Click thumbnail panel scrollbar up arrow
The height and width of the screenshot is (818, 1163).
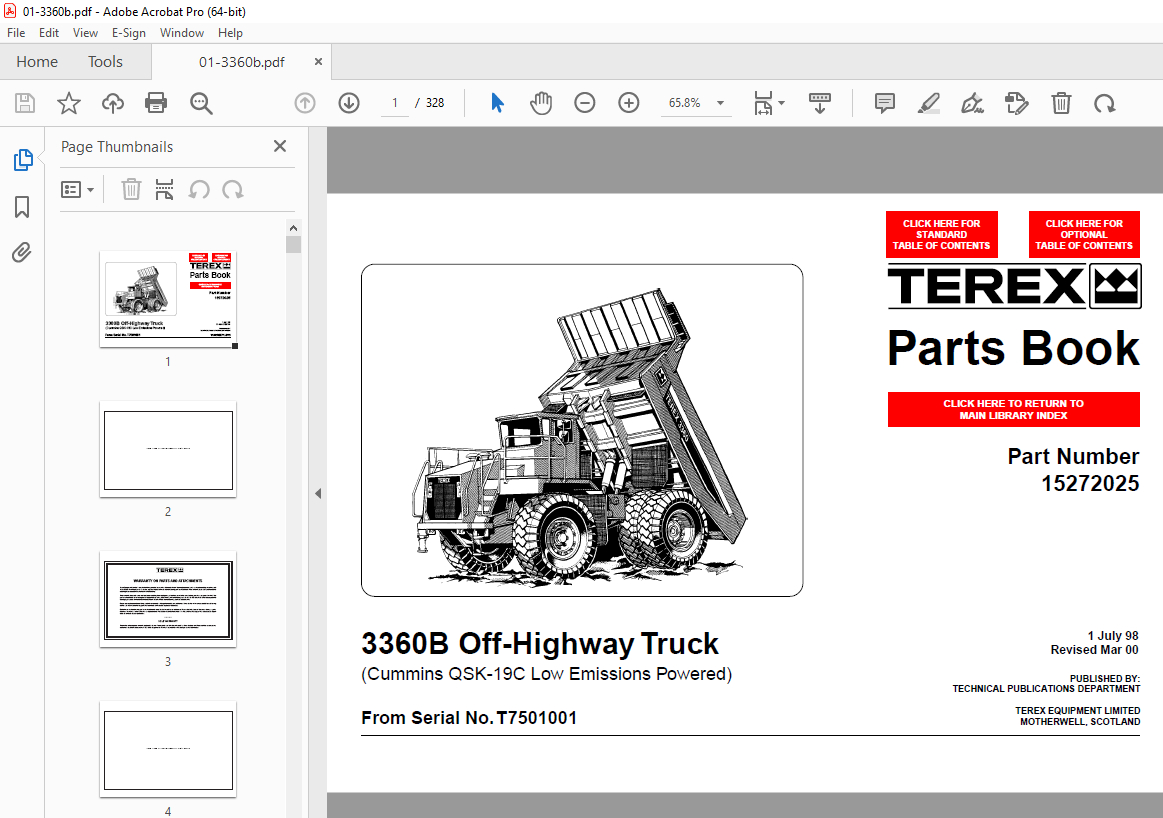click(294, 228)
